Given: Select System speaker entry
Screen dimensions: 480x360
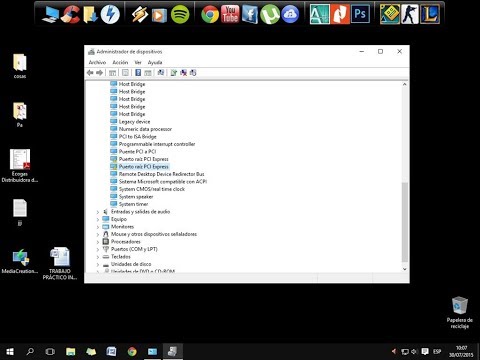Looking at the screenshot, I should pyautogui.click(x=136, y=197).
